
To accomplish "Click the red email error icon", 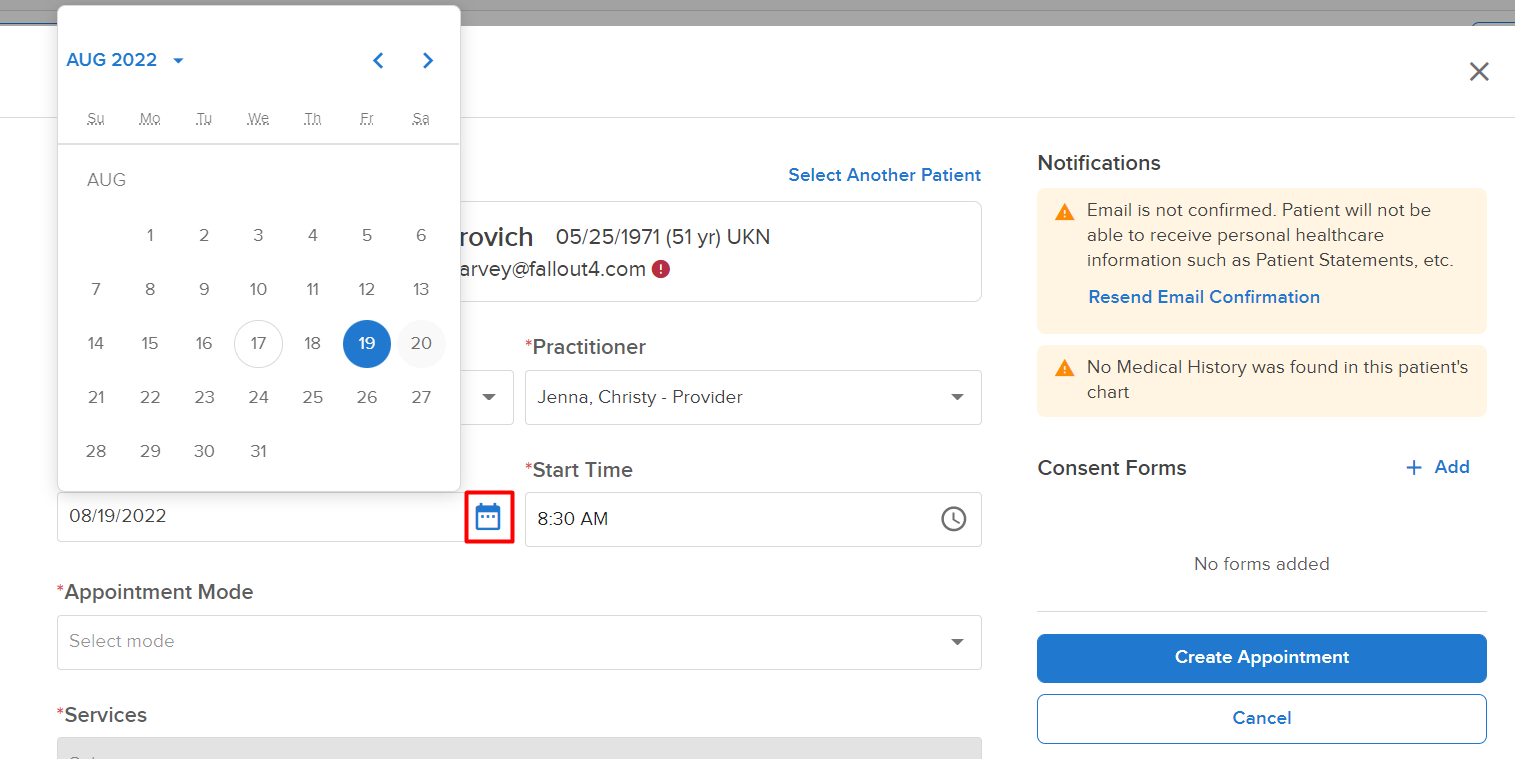I will [660, 269].
